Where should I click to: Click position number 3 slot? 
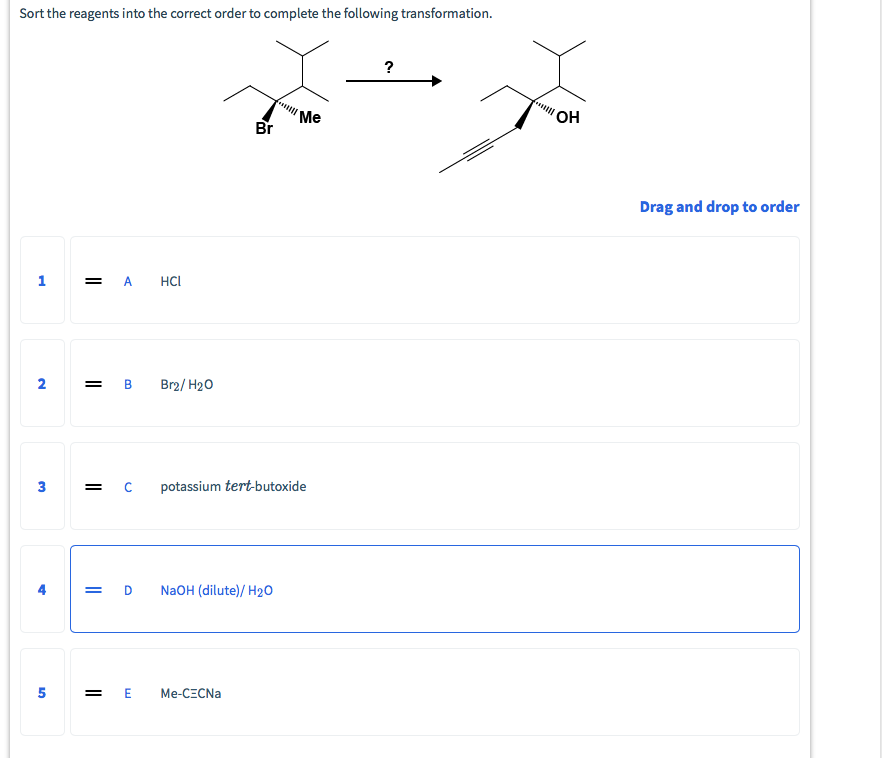coord(41,487)
